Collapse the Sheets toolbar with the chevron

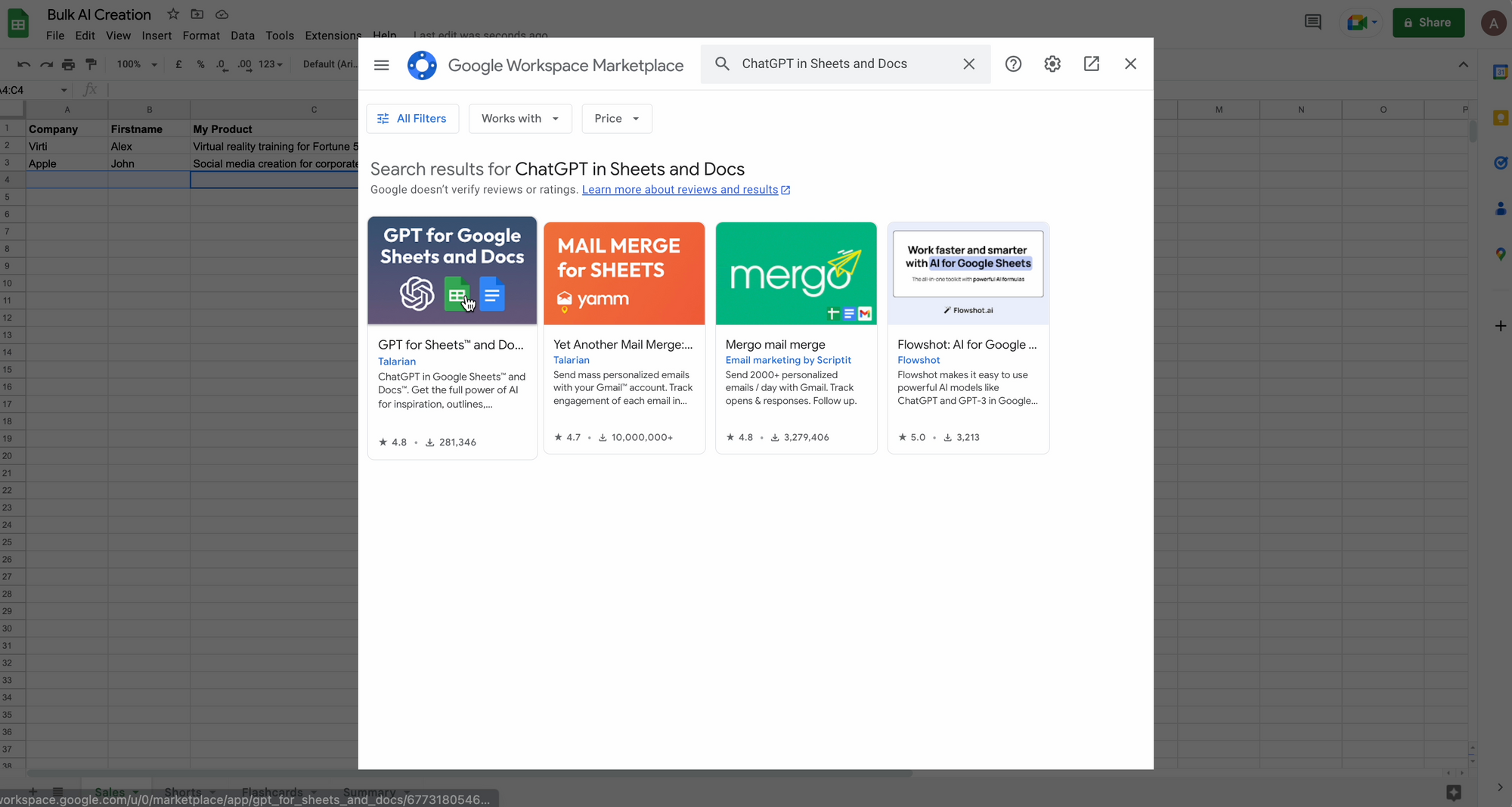click(x=1464, y=64)
